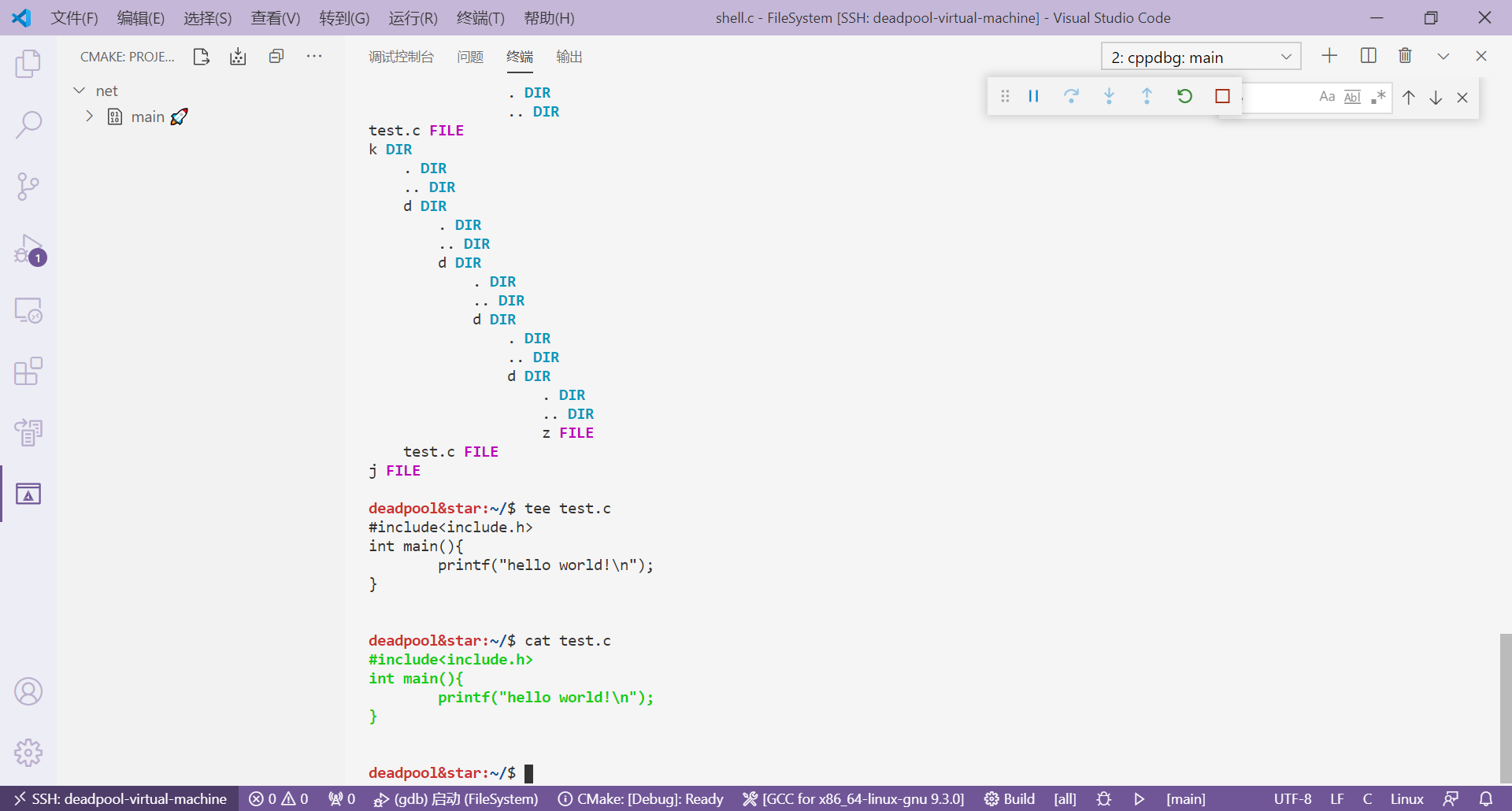This screenshot has height=811, width=1512.
Task: Click the CMake build all icon
Action: click(x=238, y=57)
